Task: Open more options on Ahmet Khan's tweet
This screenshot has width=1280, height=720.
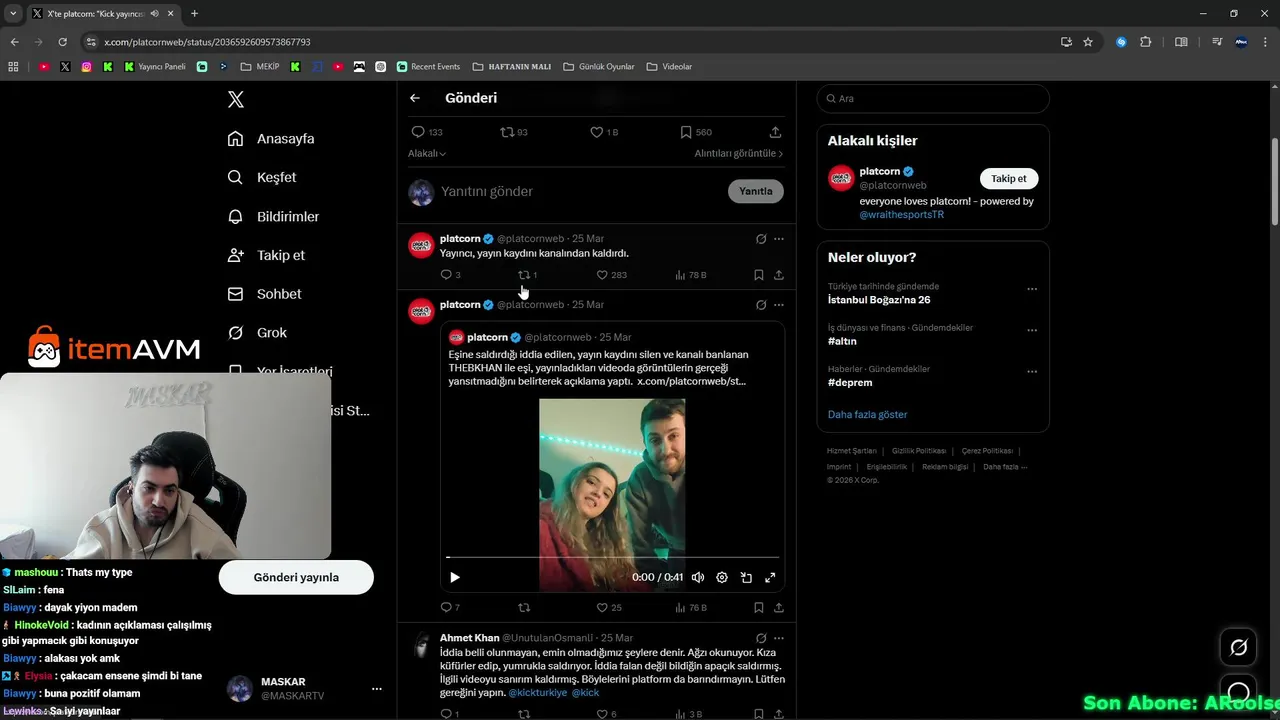Action: pyautogui.click(x=779, y=638)
